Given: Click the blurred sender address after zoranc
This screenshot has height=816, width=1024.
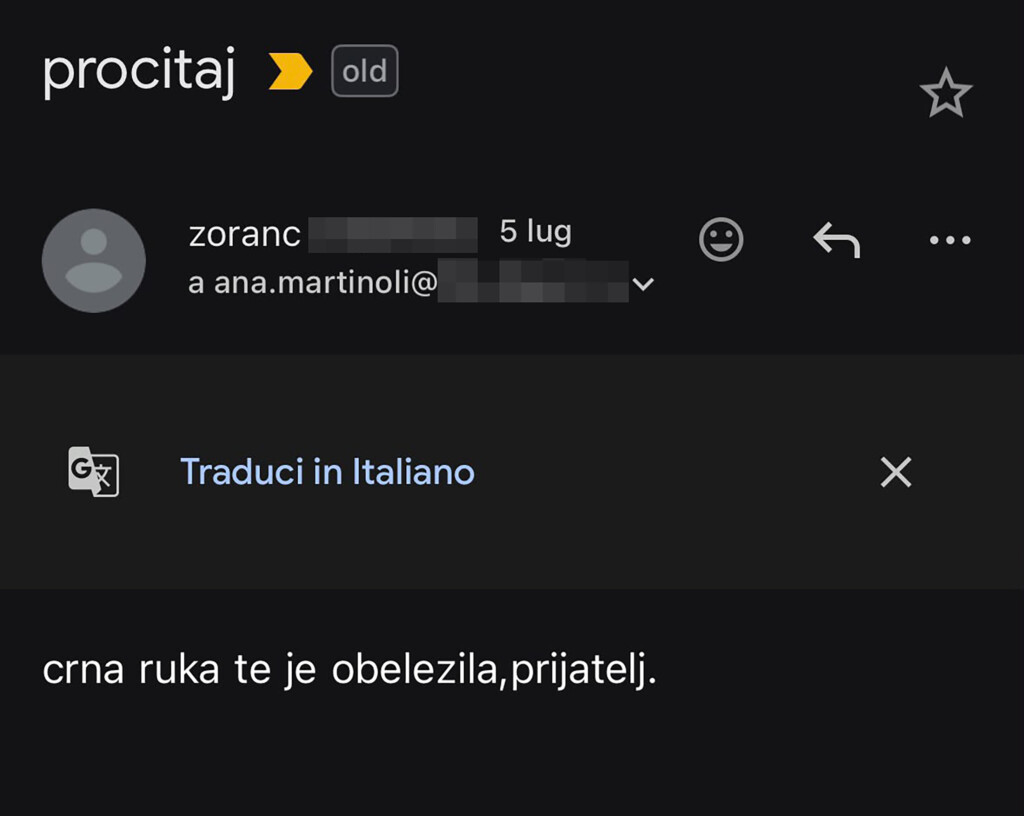Looking at the screenshot, I should pyautogui.click(x=392, y=235).
